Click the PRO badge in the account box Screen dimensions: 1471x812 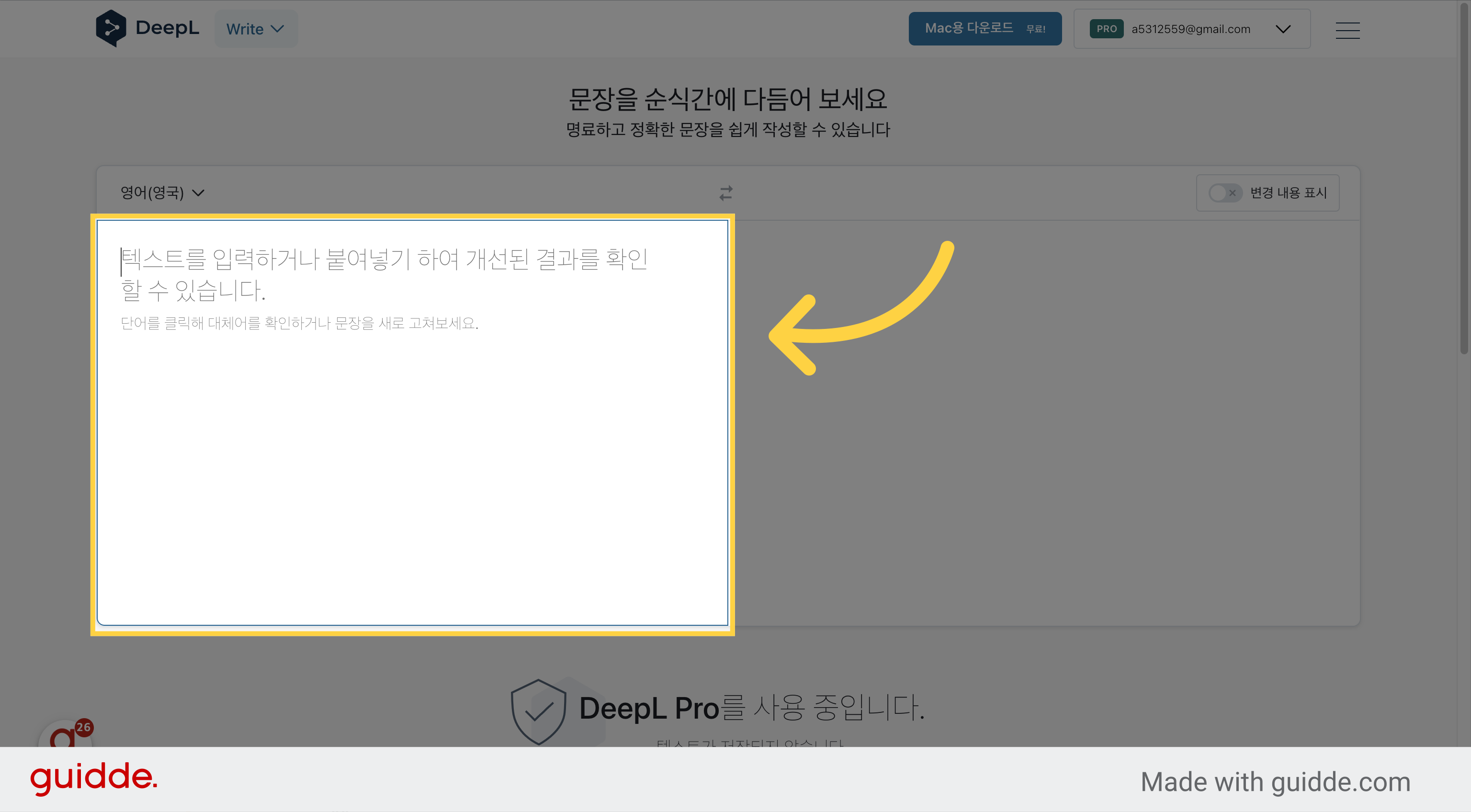pyautogui.click(x=1106, y=29)
